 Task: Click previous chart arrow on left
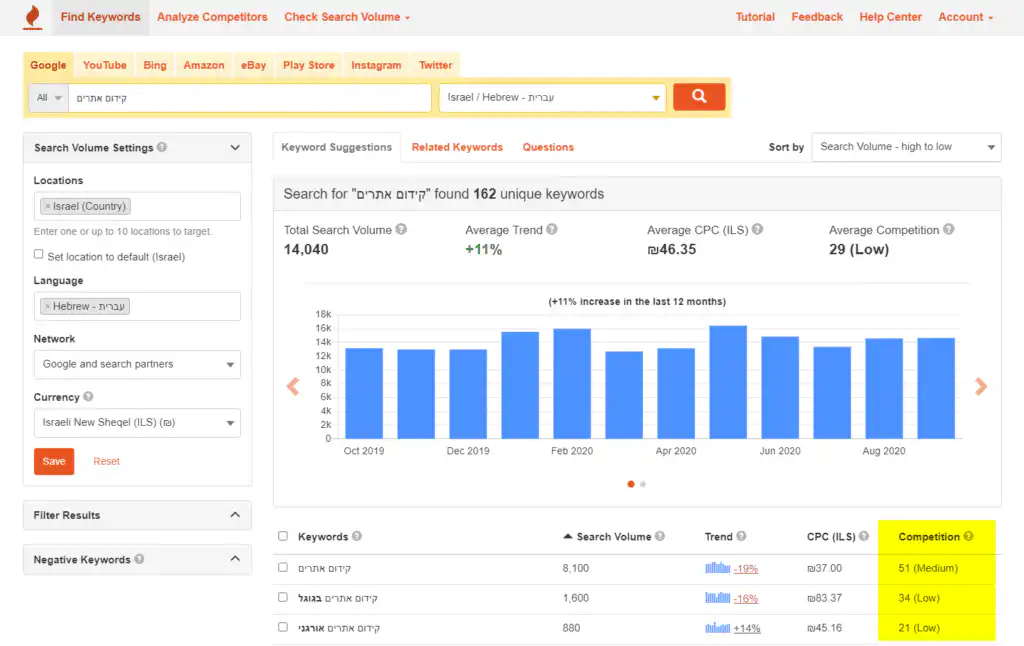pyautogui.click(x=293, y=387)
